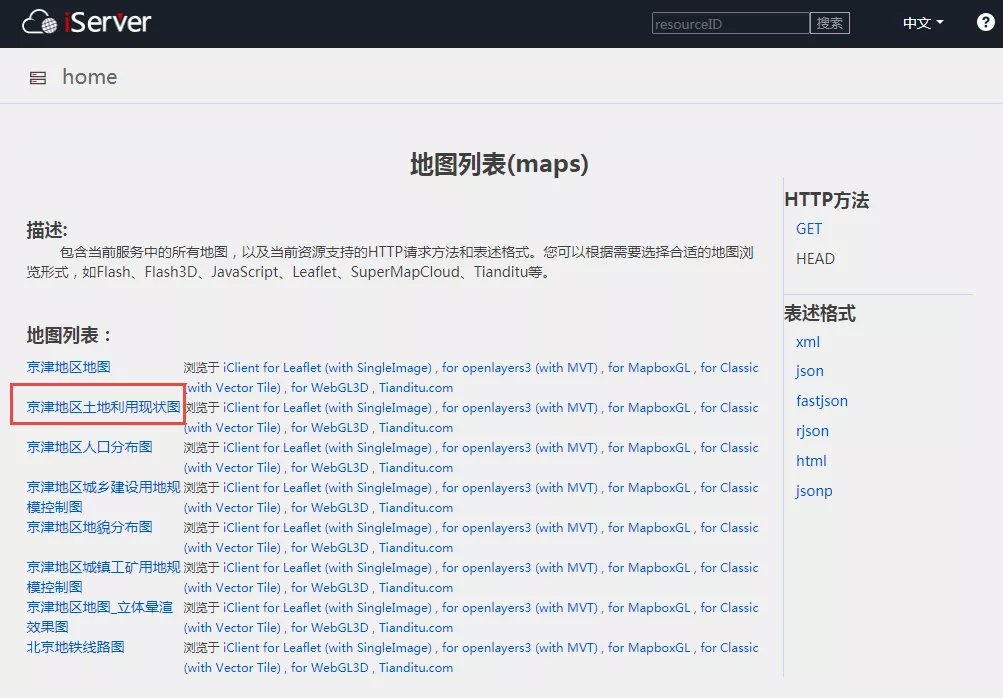Open iClient for Leaflet link for 京津地区地图
The height and width of the screenshot is (698, 1003).
[327, 368]
